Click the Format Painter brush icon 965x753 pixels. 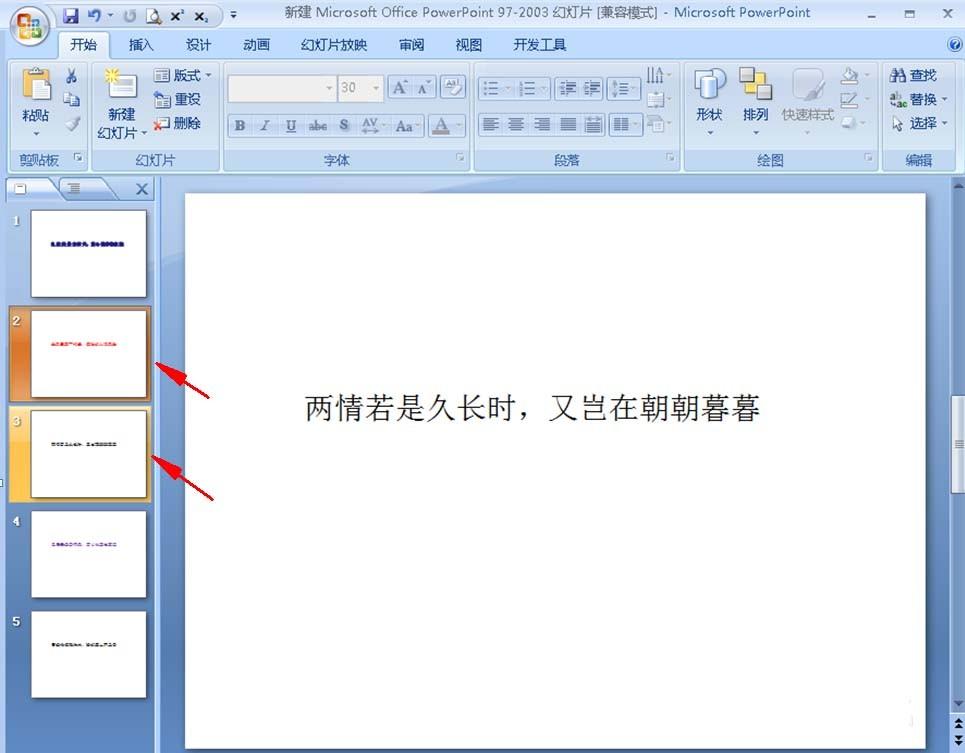click(72, 124)
